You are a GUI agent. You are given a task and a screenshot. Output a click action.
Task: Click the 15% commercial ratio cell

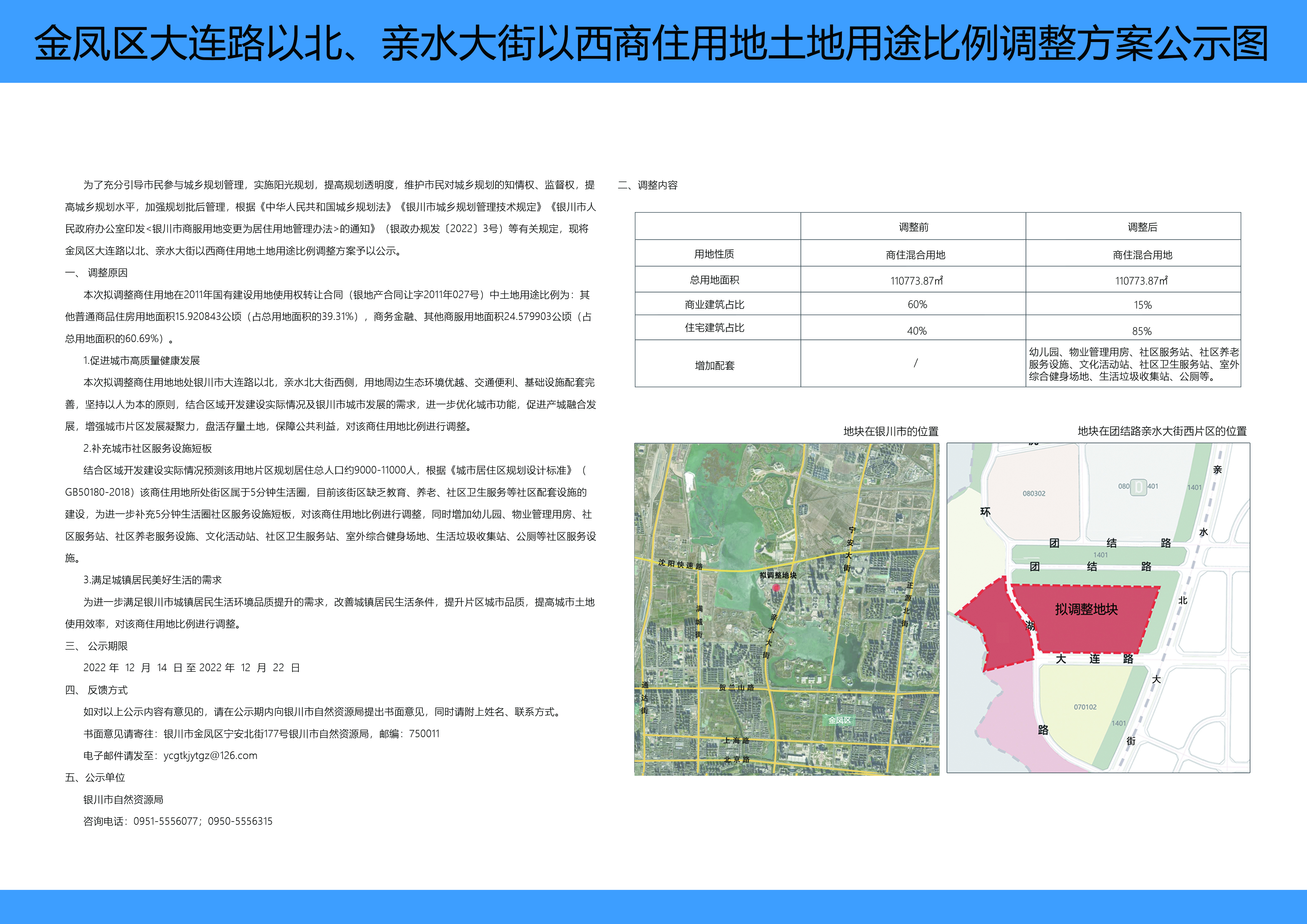point(1142,305)
